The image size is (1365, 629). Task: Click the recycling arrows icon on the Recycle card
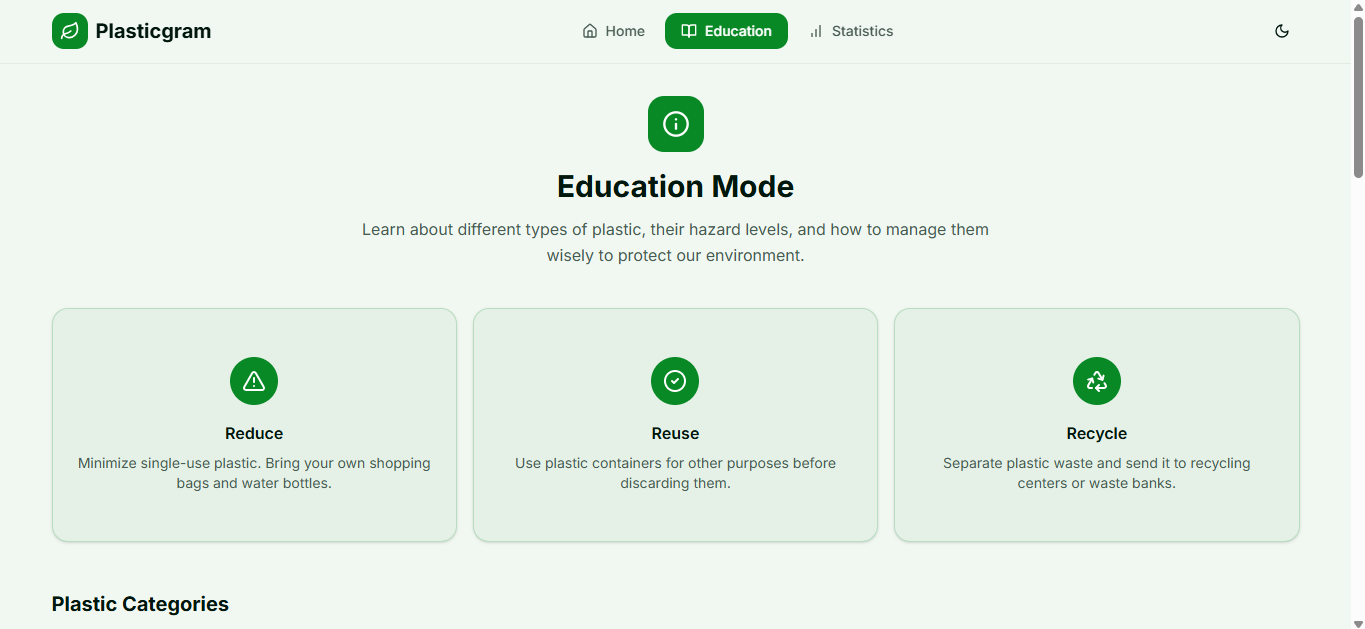tap(1097, 381)
